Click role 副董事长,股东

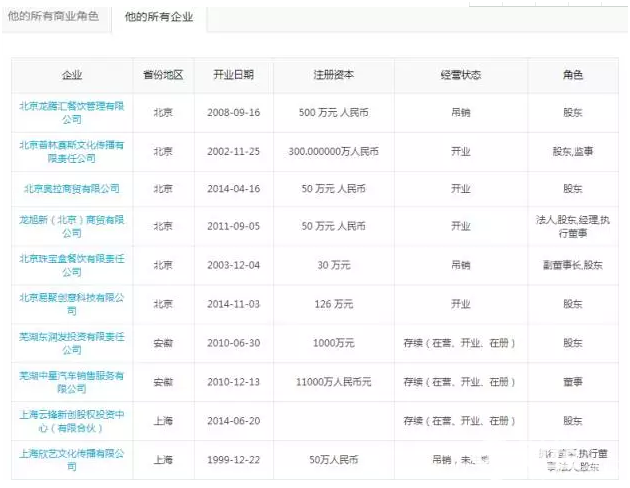573,265
